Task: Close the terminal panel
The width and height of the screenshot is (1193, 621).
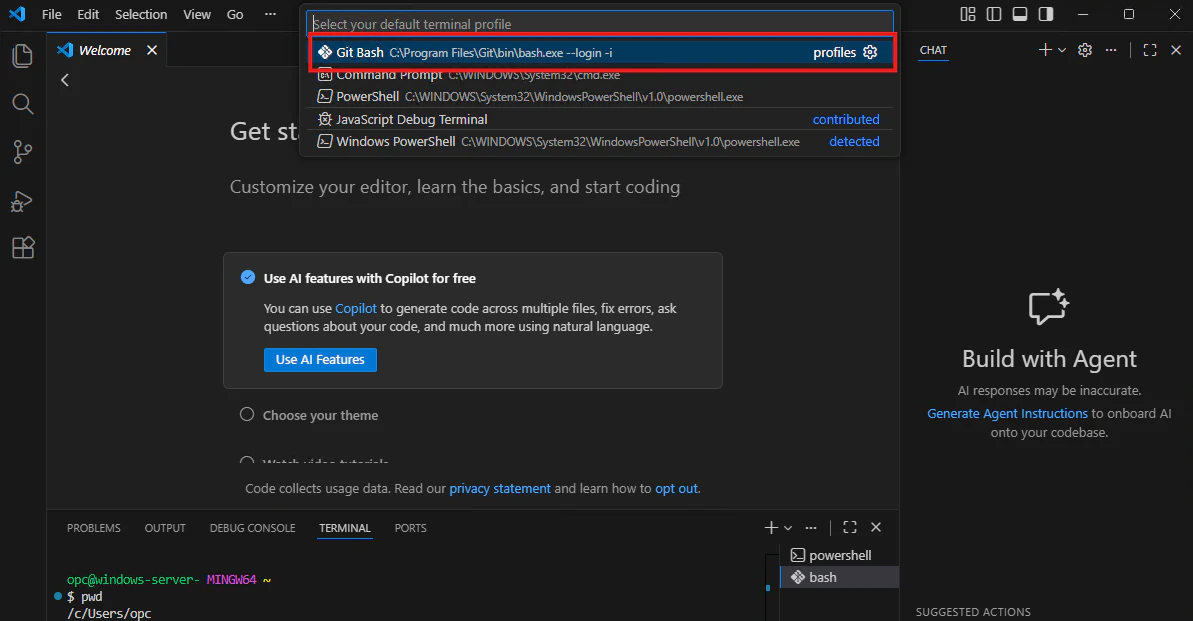Action: pos(876,527)
